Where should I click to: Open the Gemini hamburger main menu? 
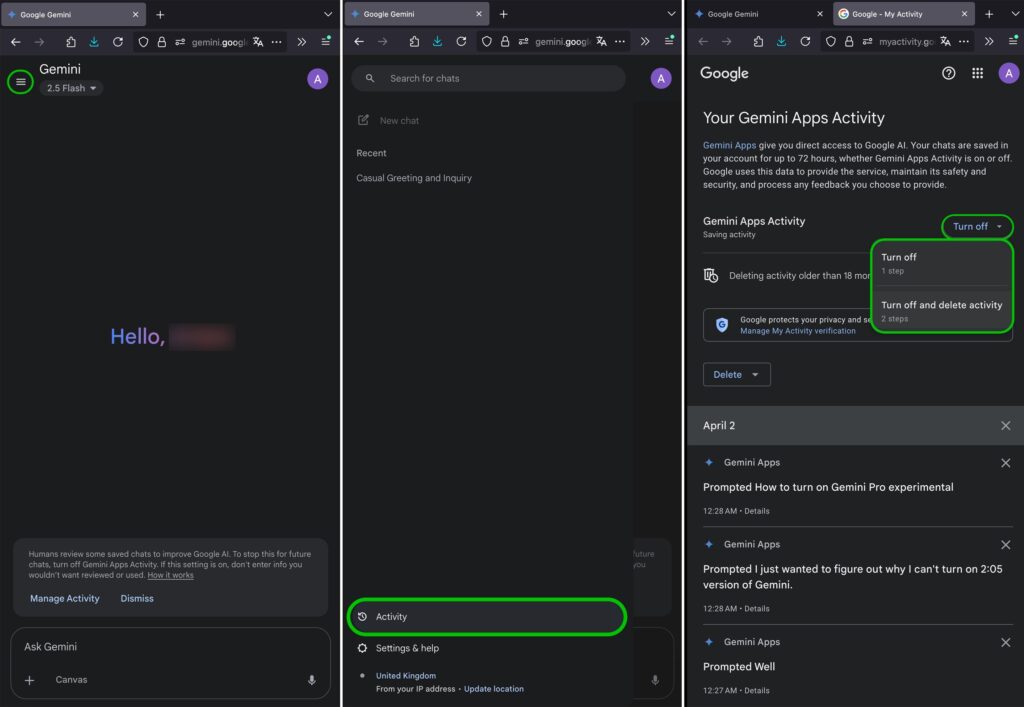click(x=20, y=81)
